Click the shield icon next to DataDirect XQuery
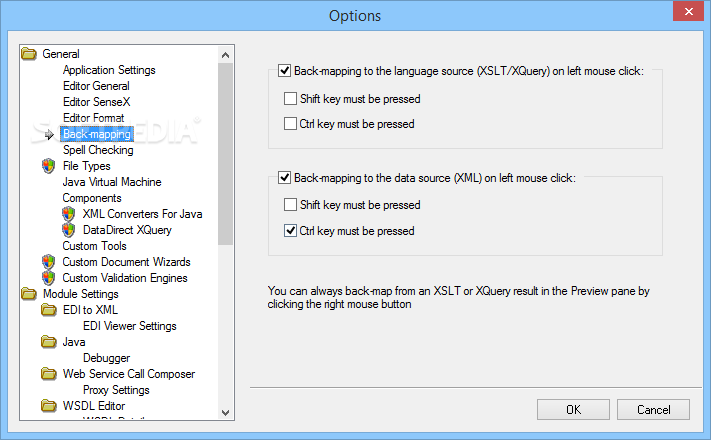 68,230
